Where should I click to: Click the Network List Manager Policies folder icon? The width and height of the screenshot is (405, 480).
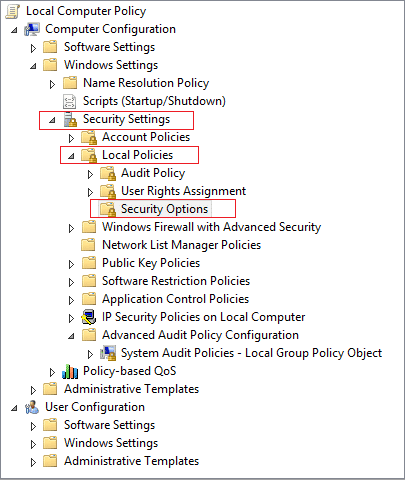pos(88,245)
